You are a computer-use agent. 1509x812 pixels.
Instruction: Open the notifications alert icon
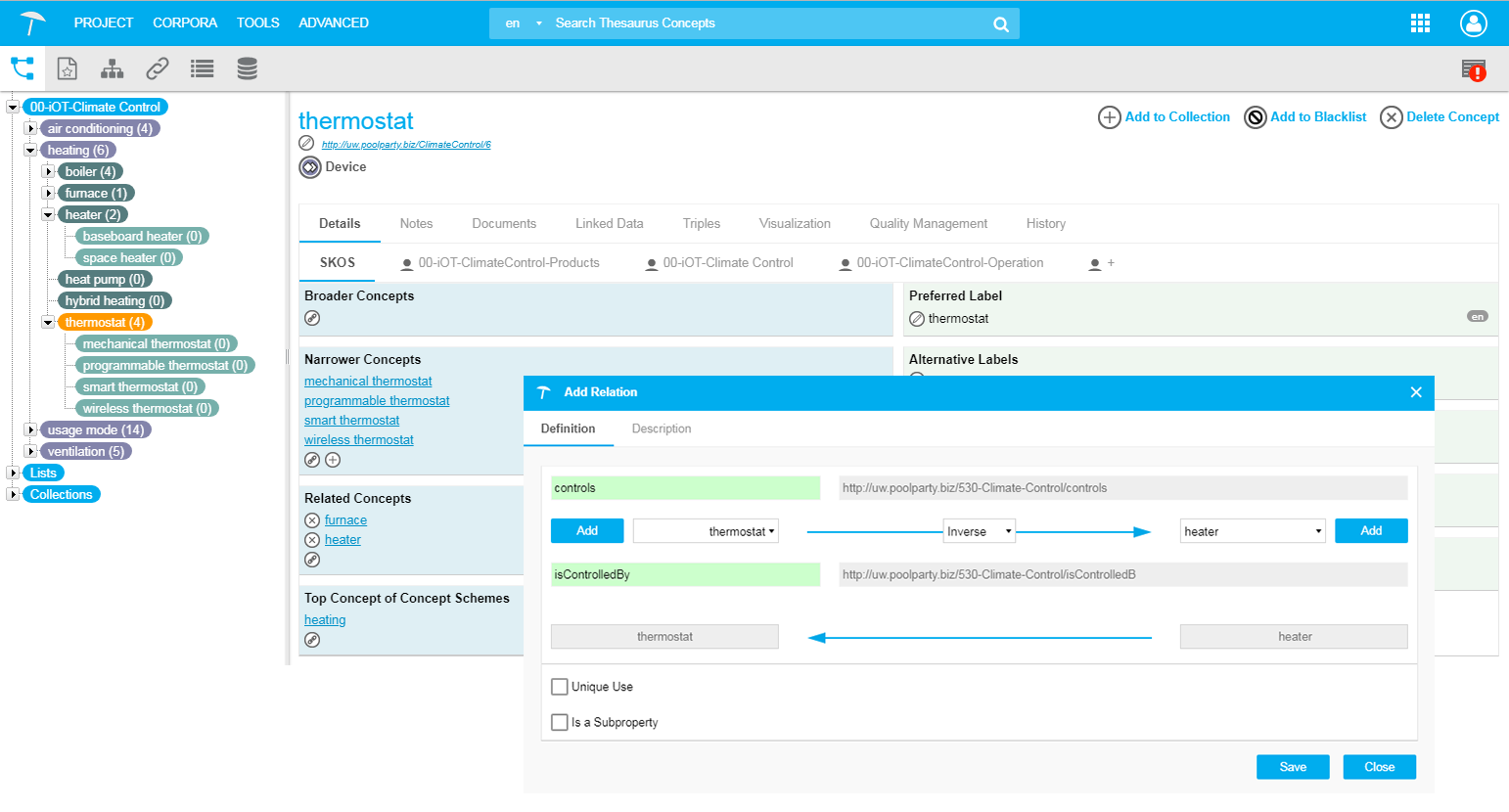coord(1474,69)
